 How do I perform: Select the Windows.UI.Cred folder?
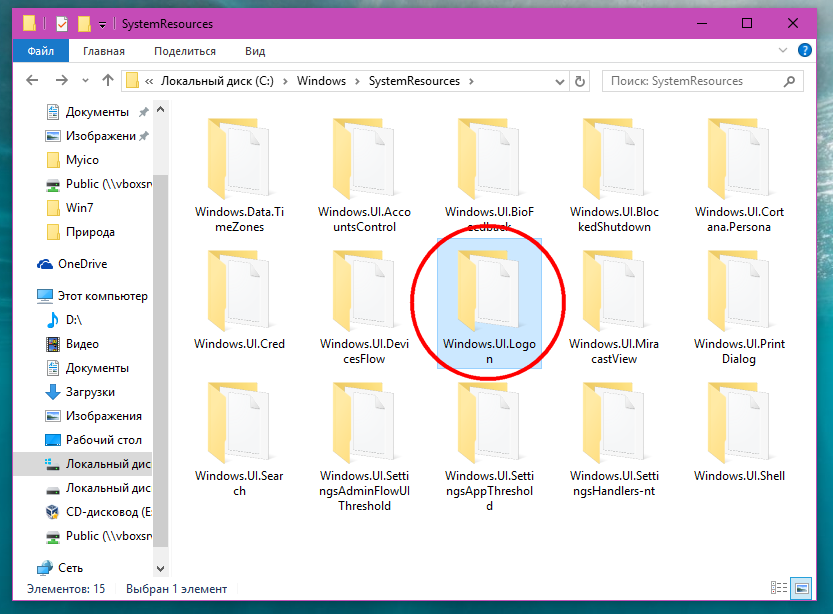(x=240, y=300)
